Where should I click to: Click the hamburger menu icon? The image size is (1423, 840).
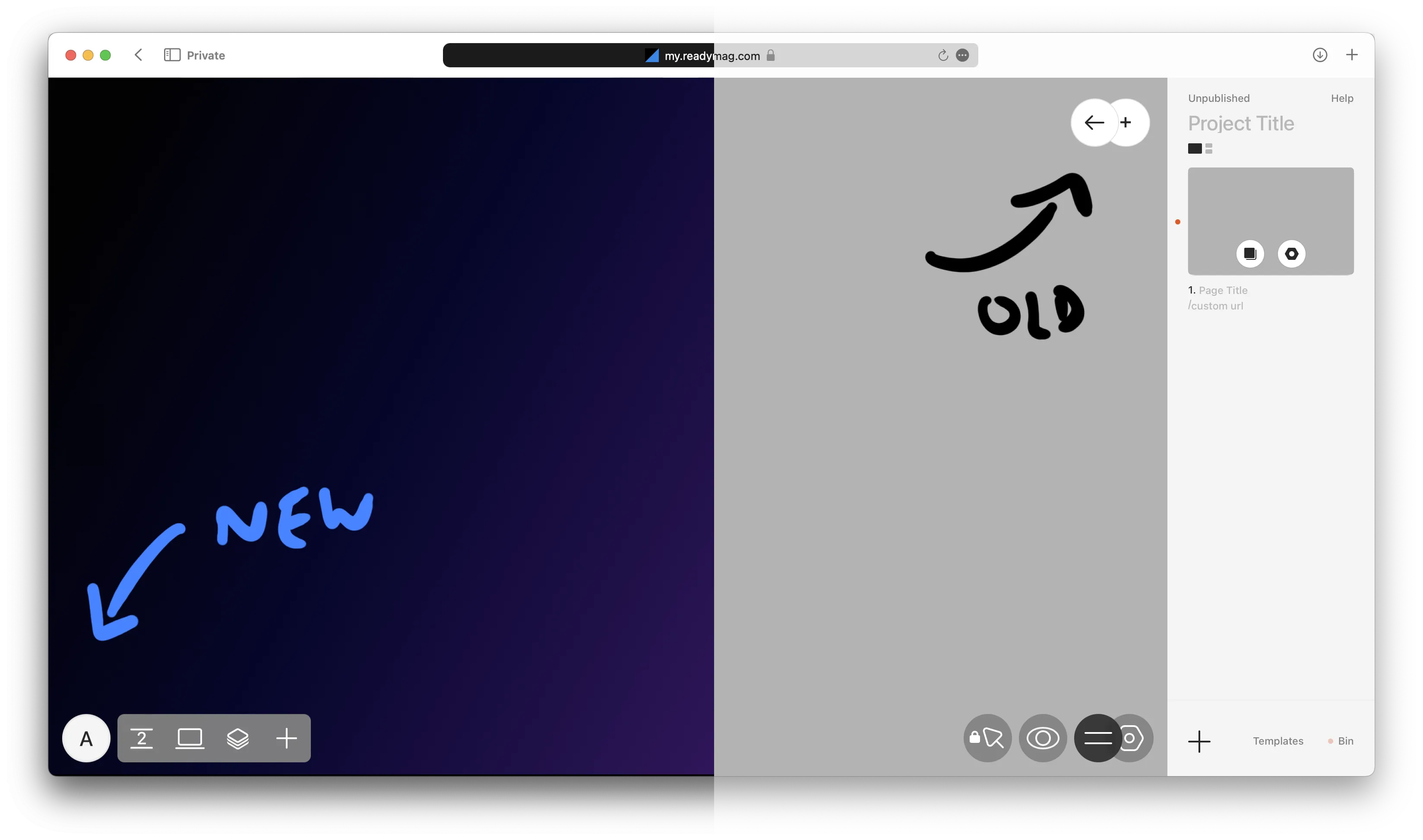1098,738
